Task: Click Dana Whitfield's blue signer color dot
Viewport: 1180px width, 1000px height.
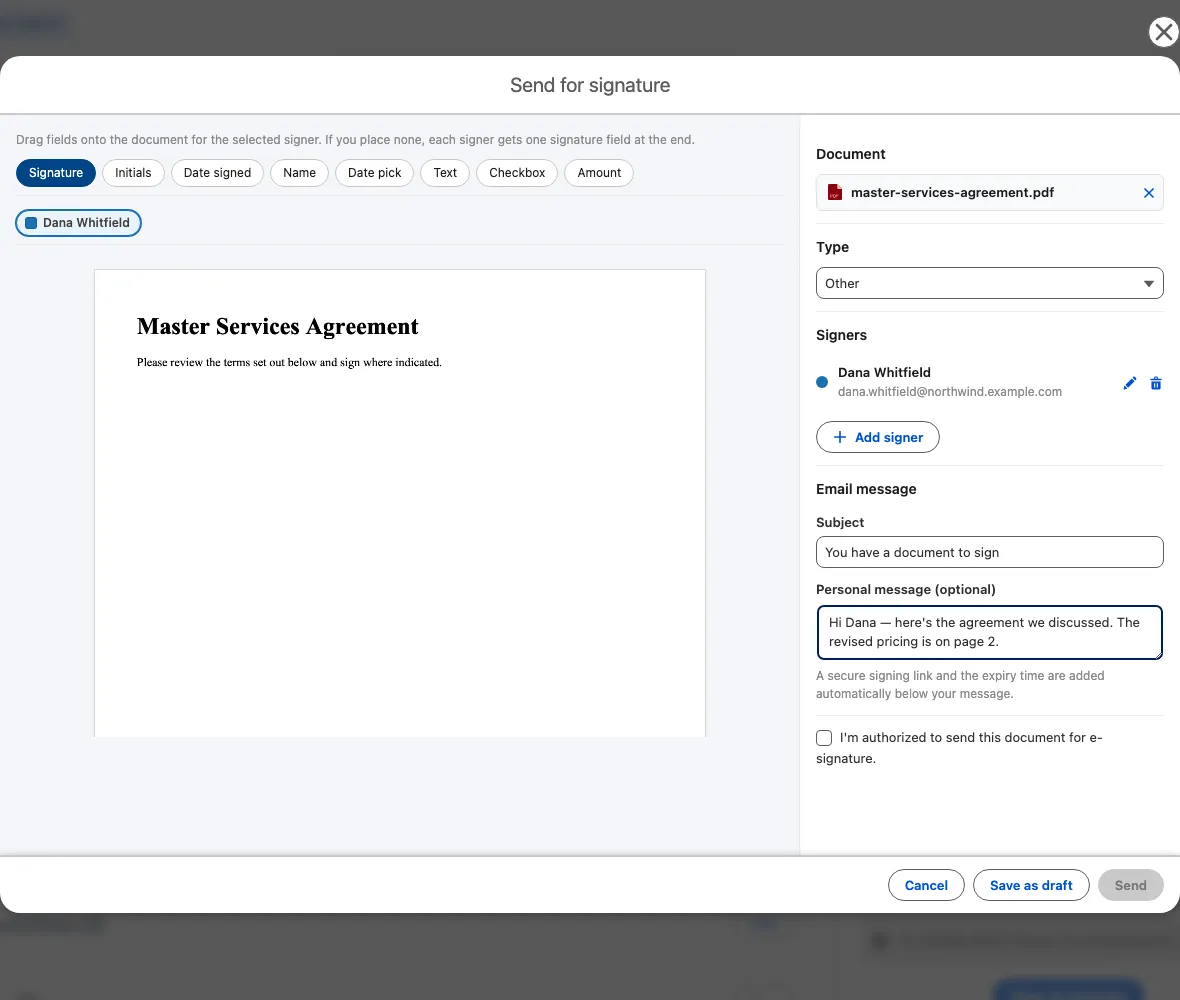Action: coord(822,382)
